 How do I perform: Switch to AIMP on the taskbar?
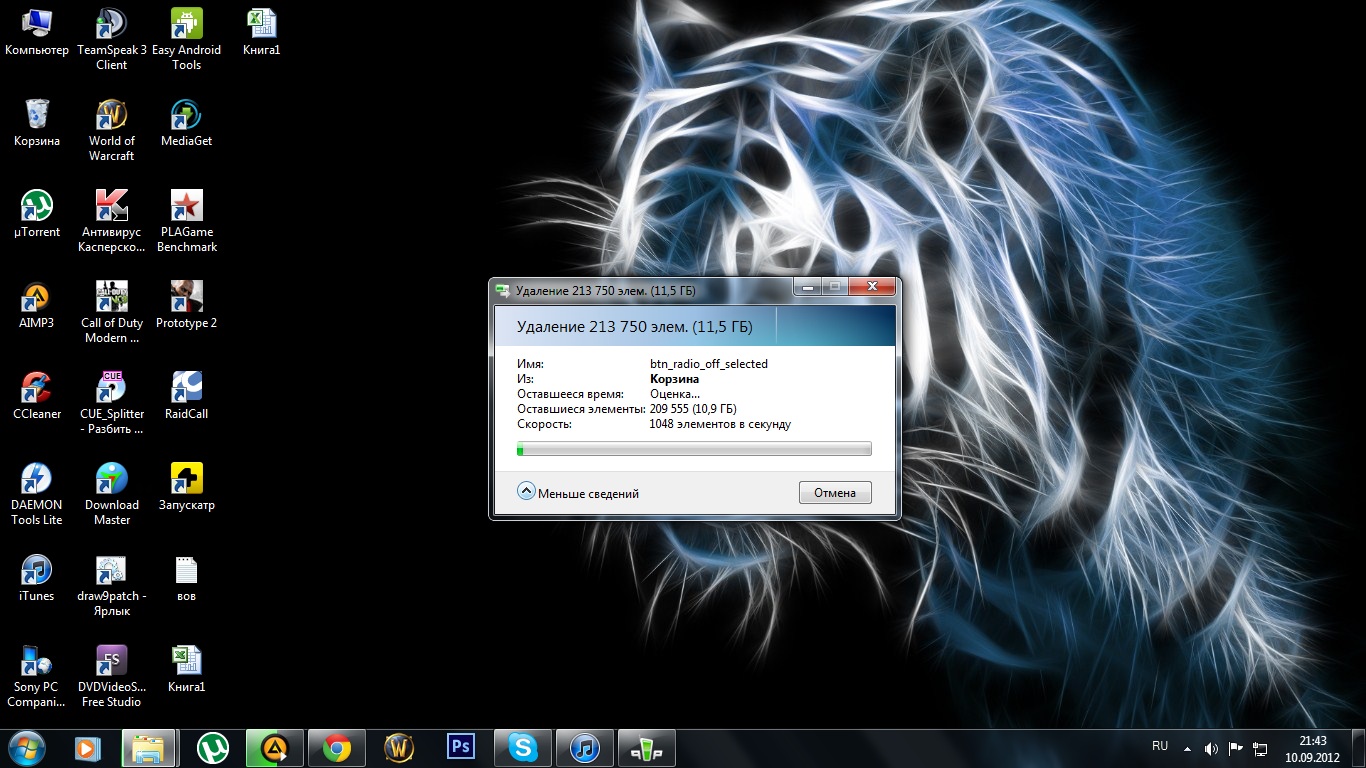click(273, 747)
